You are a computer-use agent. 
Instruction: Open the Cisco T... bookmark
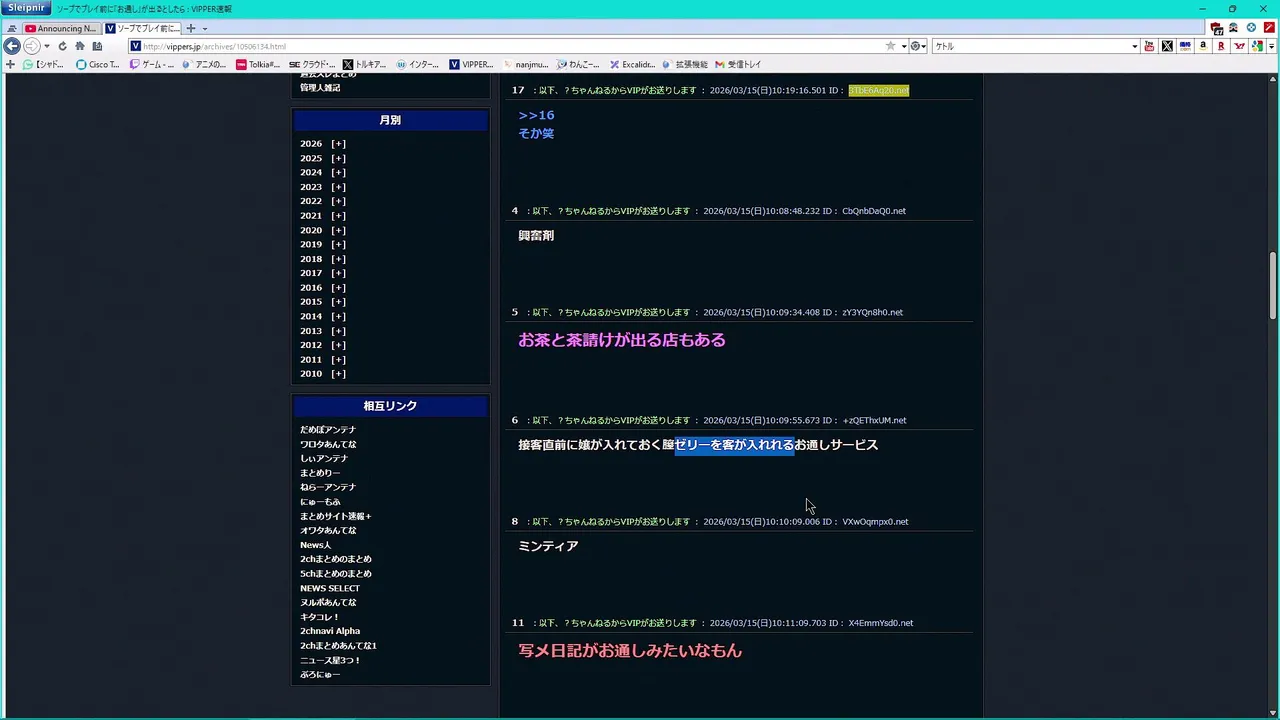pyautogui.click(x=98, y=64)
